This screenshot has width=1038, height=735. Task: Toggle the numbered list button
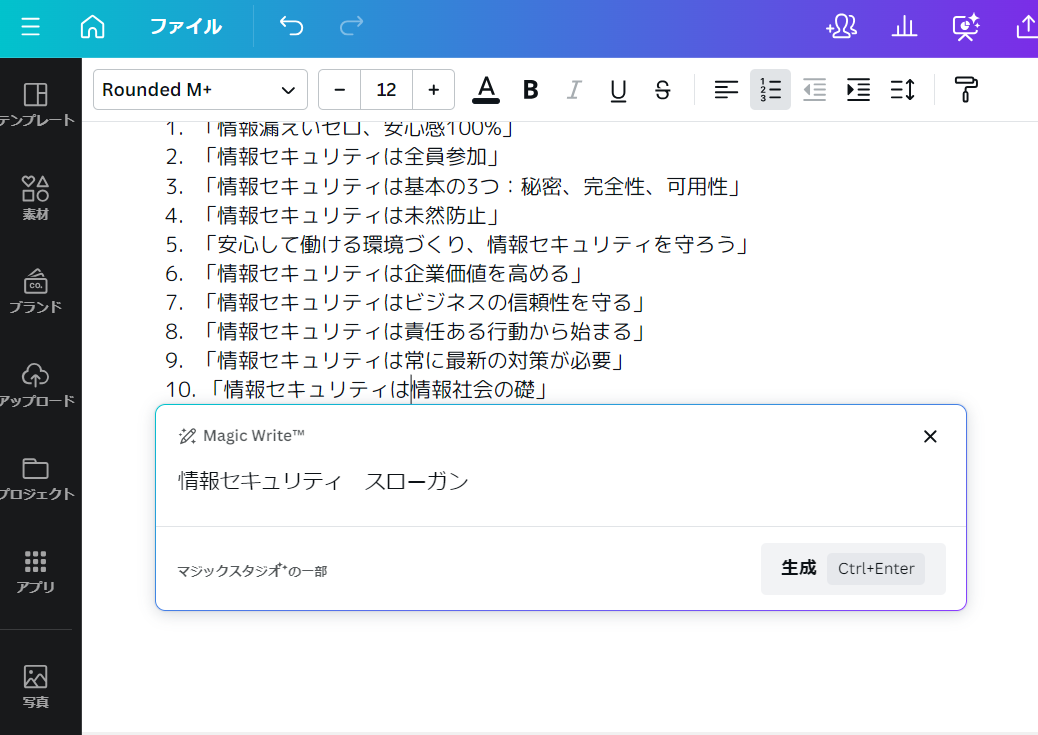point(771,89)
